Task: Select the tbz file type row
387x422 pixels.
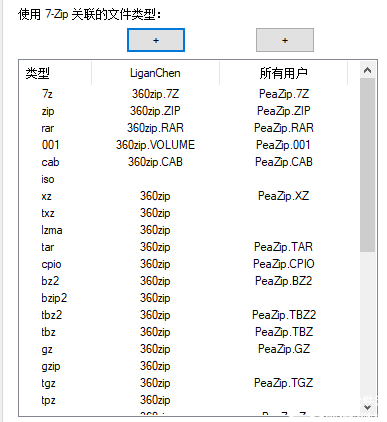Action: (189, 332)
